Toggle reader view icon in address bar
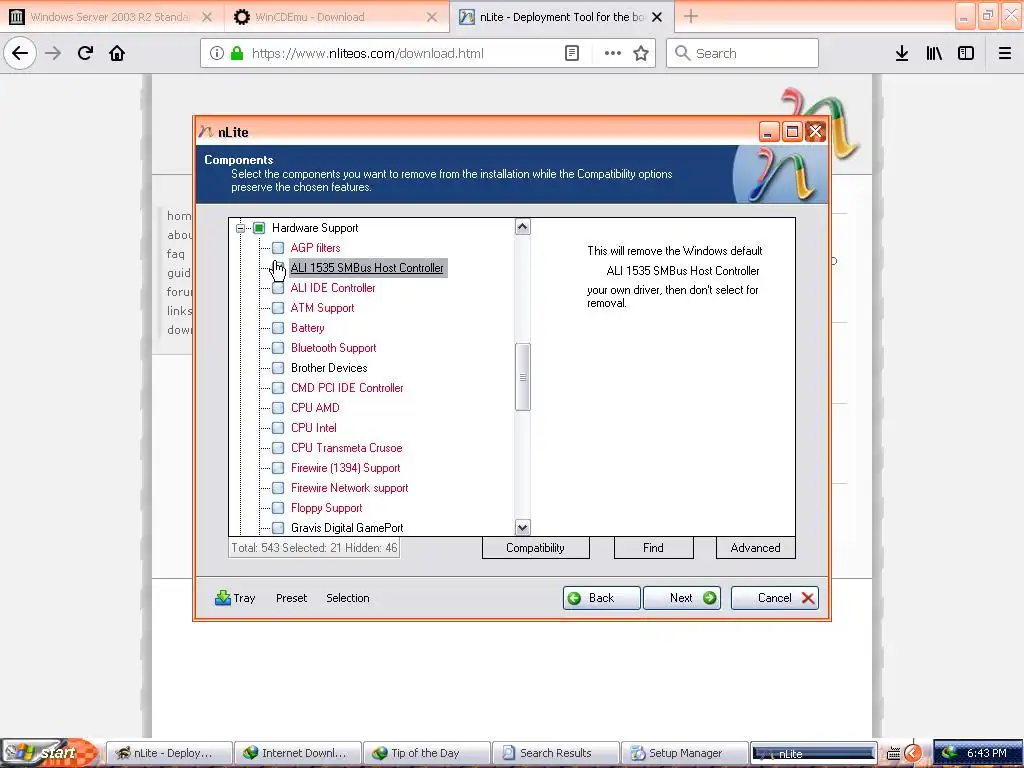 (571, 53)
